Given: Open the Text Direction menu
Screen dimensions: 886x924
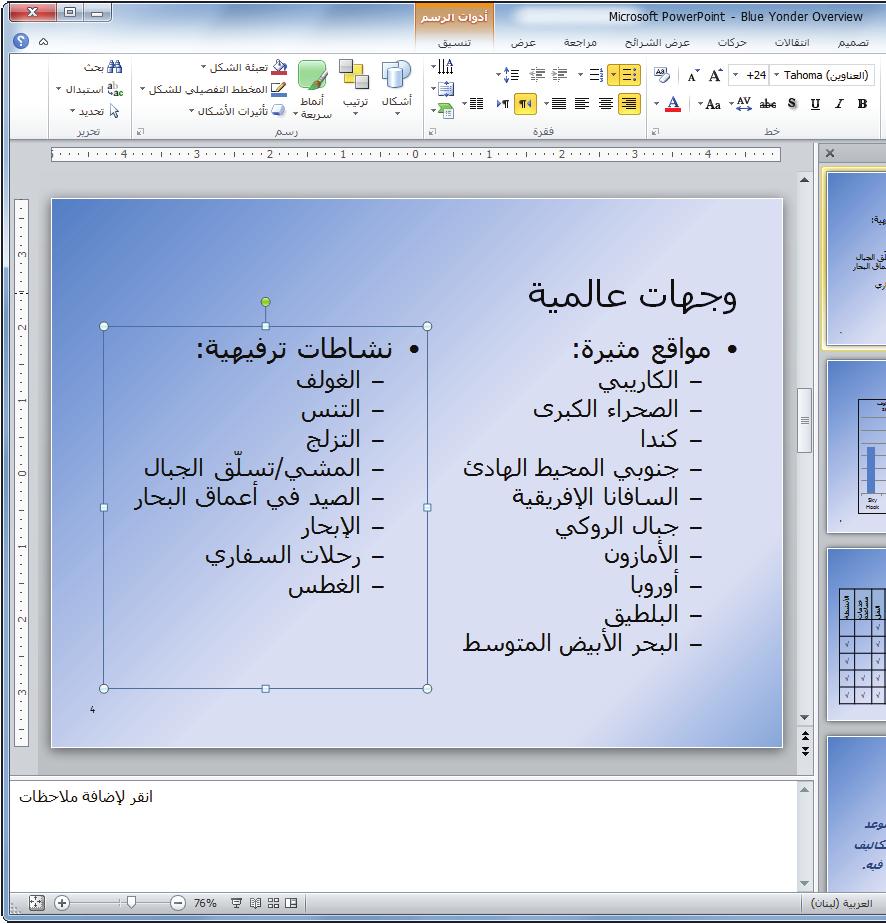Looking at the screenshot, I should [442, 67].
